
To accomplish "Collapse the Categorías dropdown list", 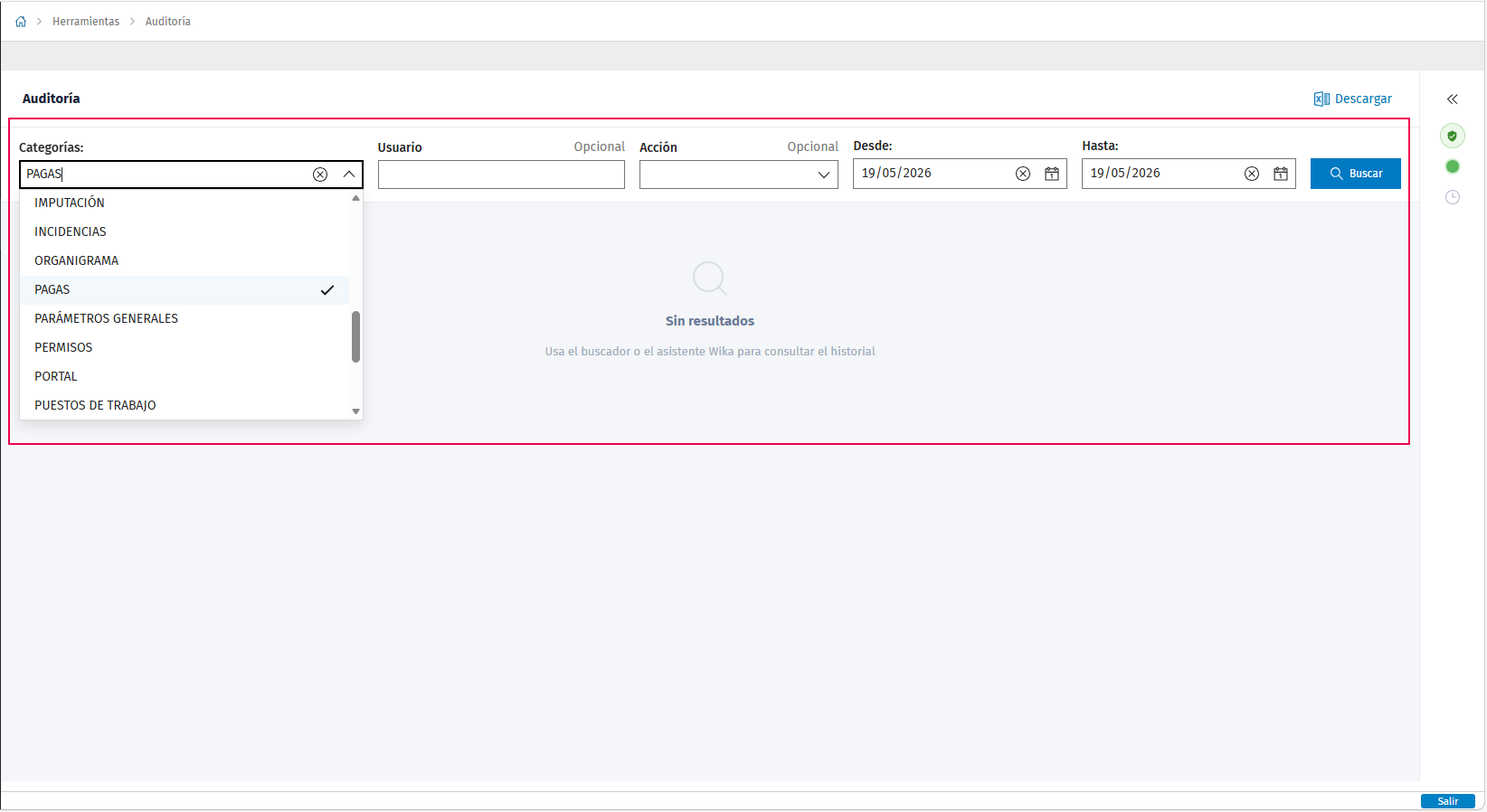I will (x=349, y=175).
